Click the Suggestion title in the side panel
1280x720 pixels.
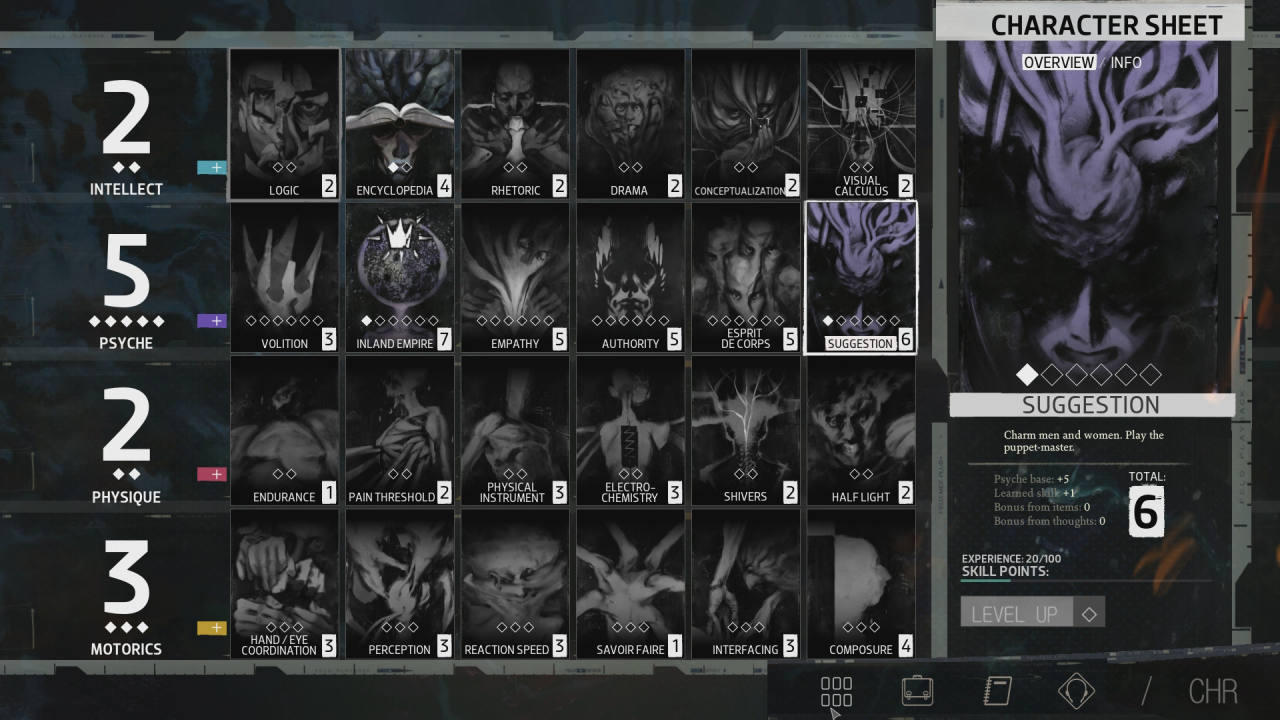(x=1091, y=405)
